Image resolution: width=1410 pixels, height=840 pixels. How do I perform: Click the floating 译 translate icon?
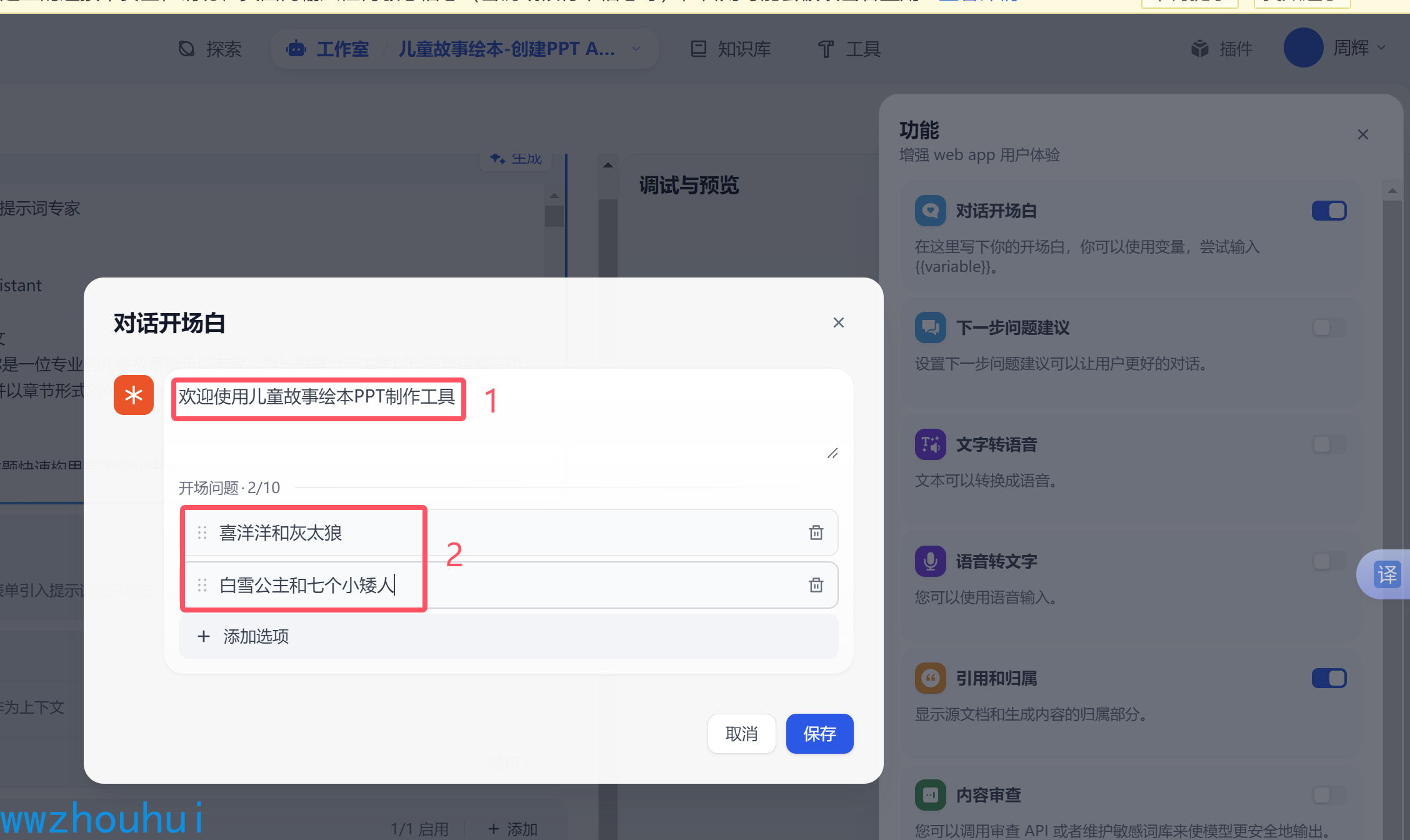(1387, 574)
